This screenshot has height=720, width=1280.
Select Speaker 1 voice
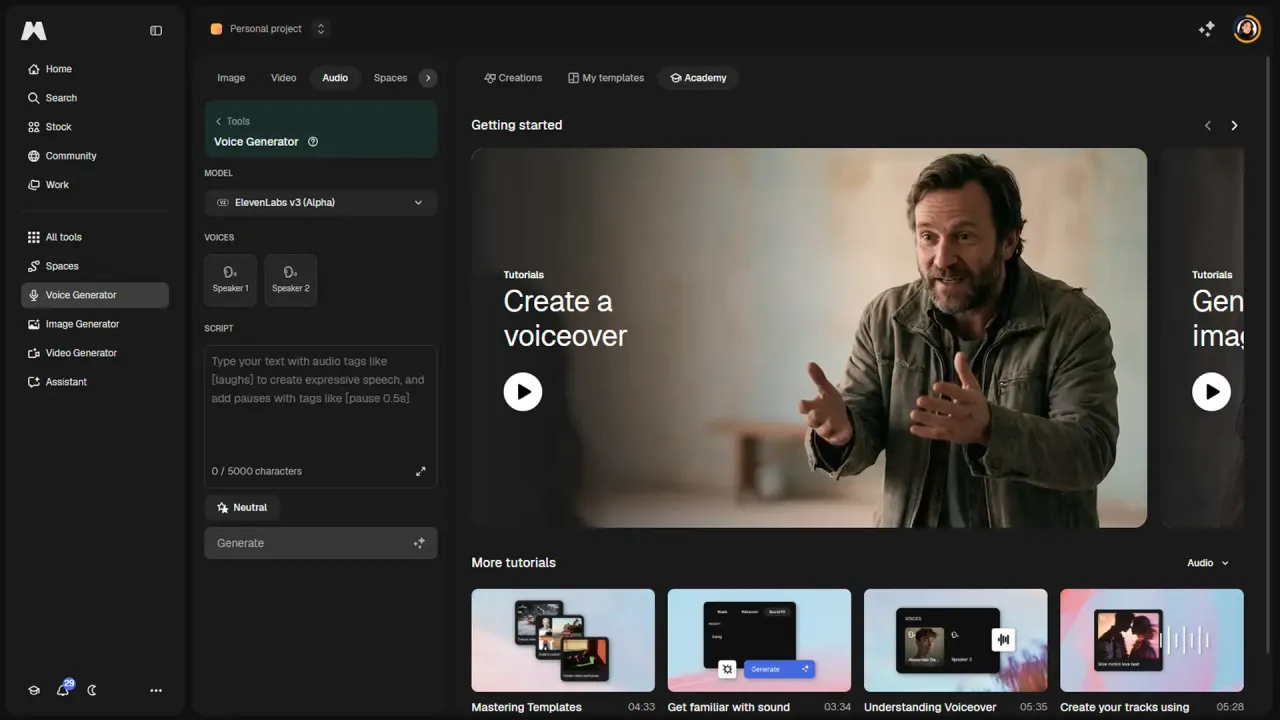point(230,280)
